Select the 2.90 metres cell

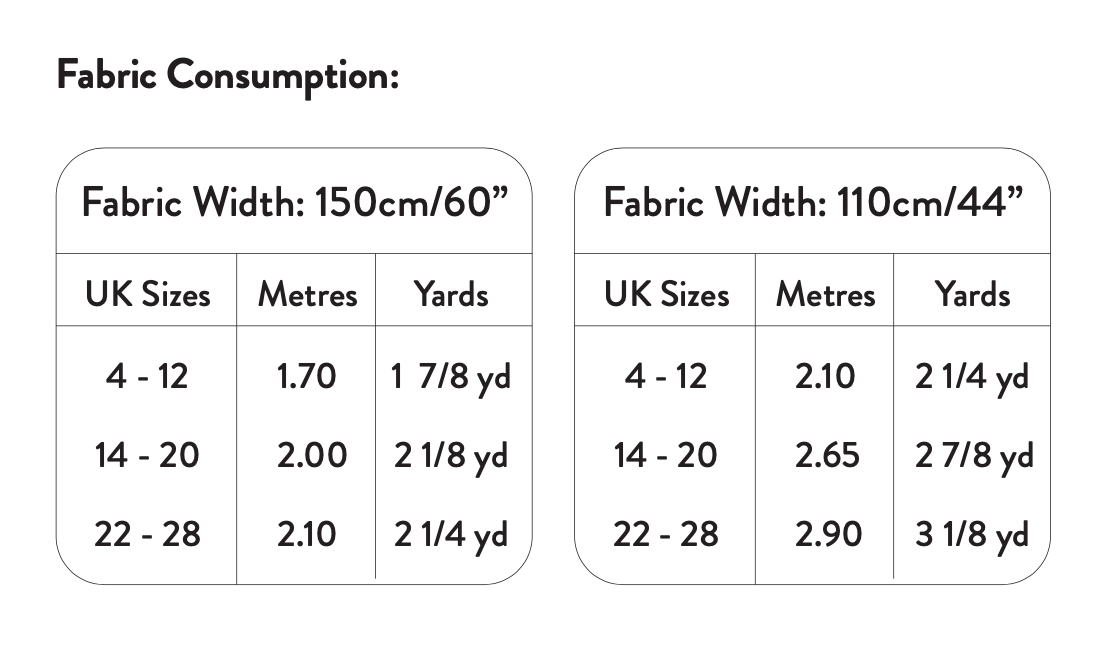pos(828,534)
